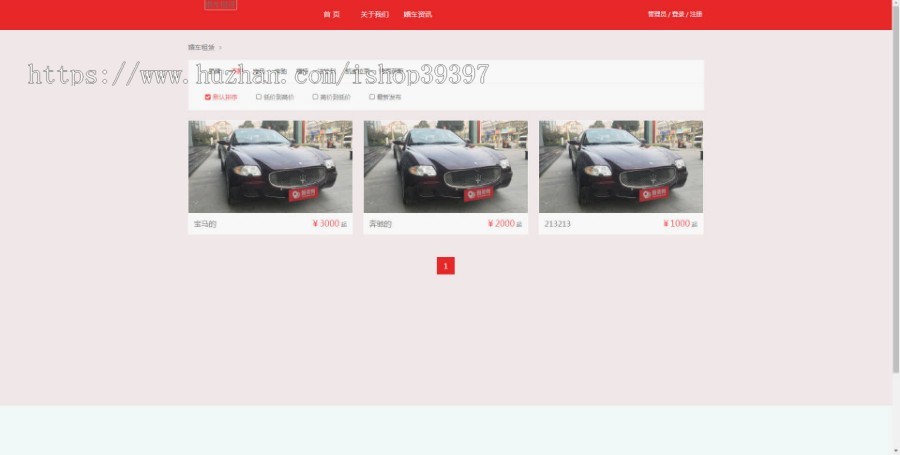Viewport: 900px width, 455px height.
Task: Open the 关于我们 about page
Action: coord(374,14)
